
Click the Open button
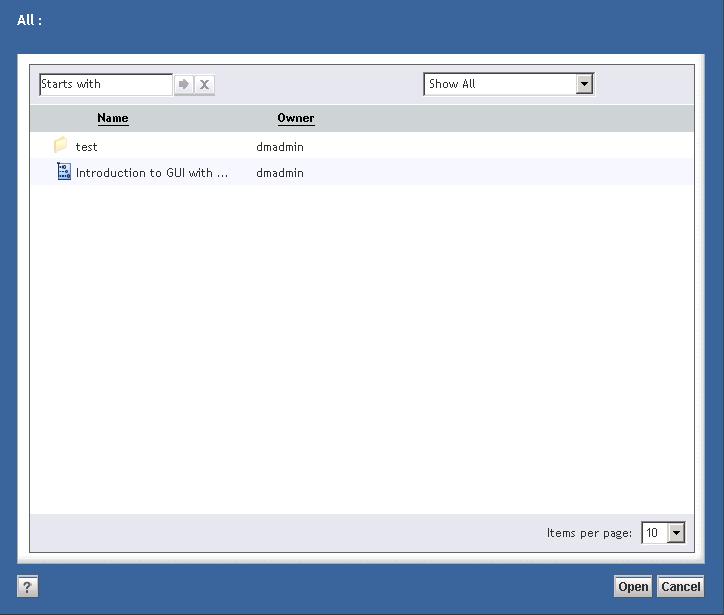(x=633, y=587)
